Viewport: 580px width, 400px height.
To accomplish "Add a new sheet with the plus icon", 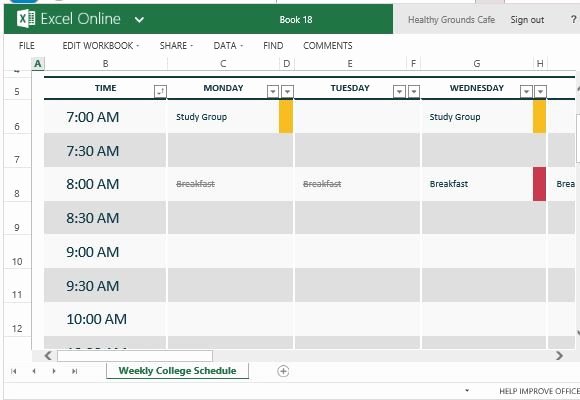I will tap(283, 371).
